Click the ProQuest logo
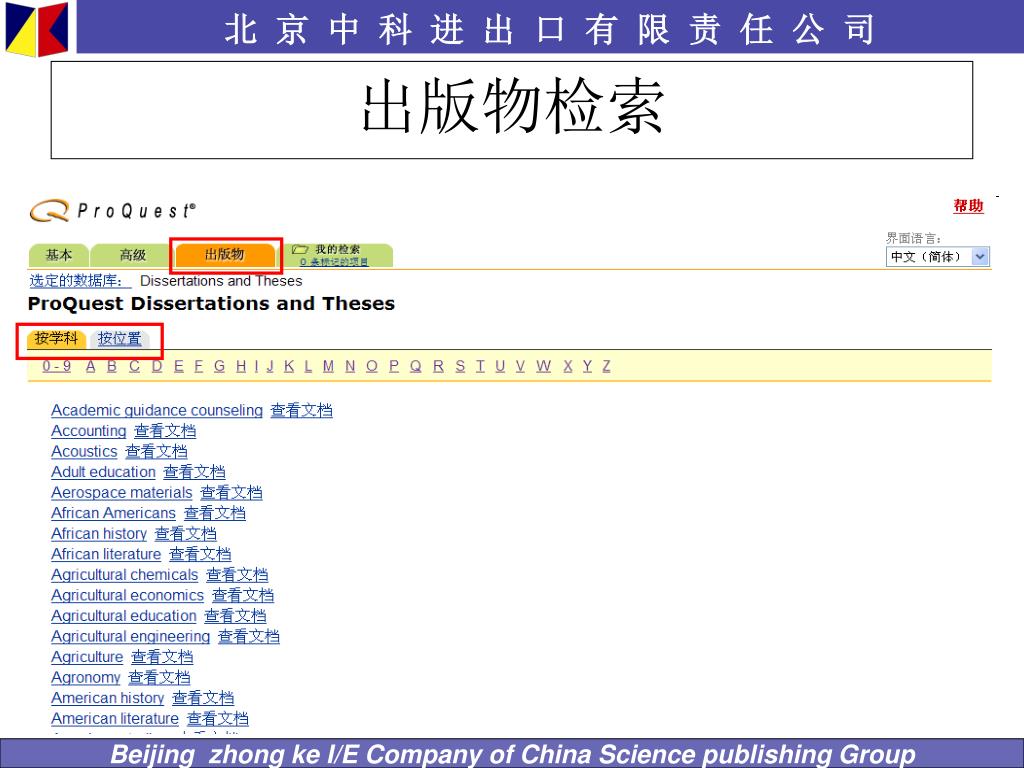 pyautogui.click(x=112, y=210)
